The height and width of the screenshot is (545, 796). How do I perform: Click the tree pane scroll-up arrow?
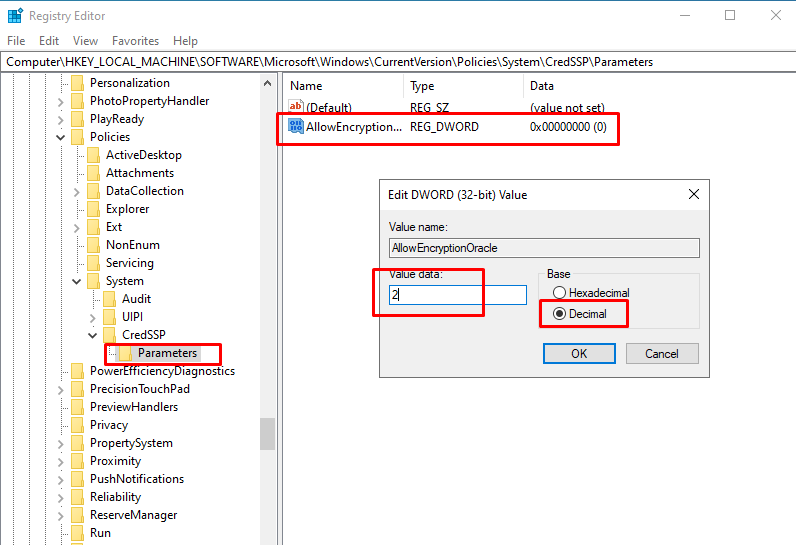tap(268, 83)
